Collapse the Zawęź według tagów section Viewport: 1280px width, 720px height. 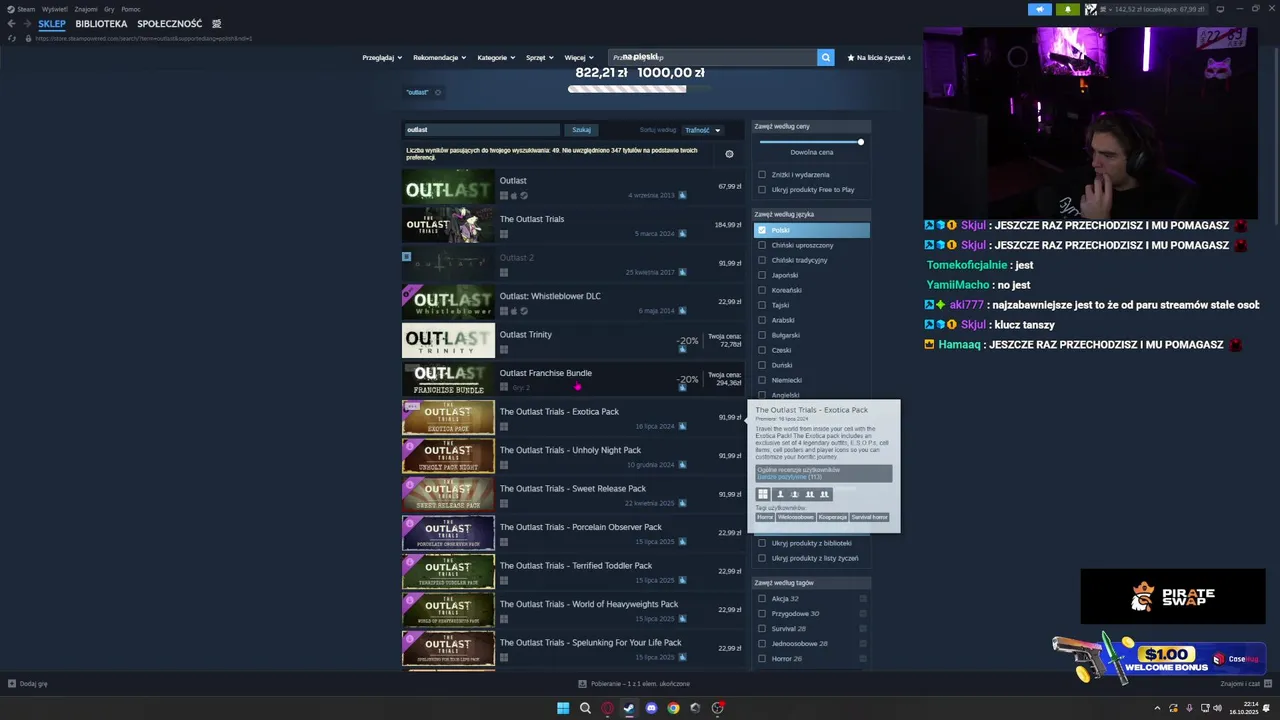pyautogui.click(x=812, y=583)
